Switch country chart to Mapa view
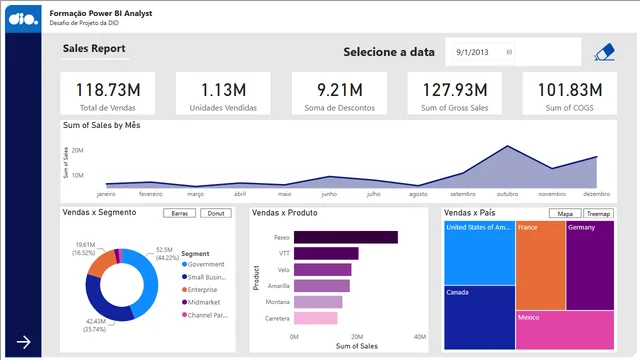The image size is (640, 360). pos(565,213)
